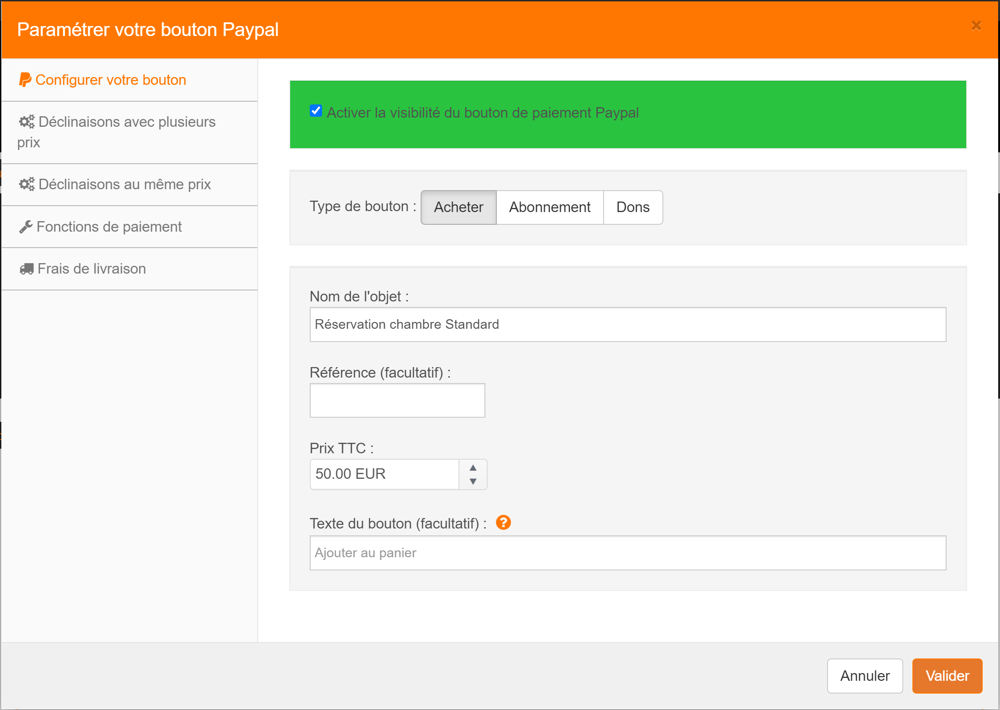This screenshot has width=1000, height=710.
Task: Click the wrench icon for Fonctions de paiement
Action: [x=26, y=227]
